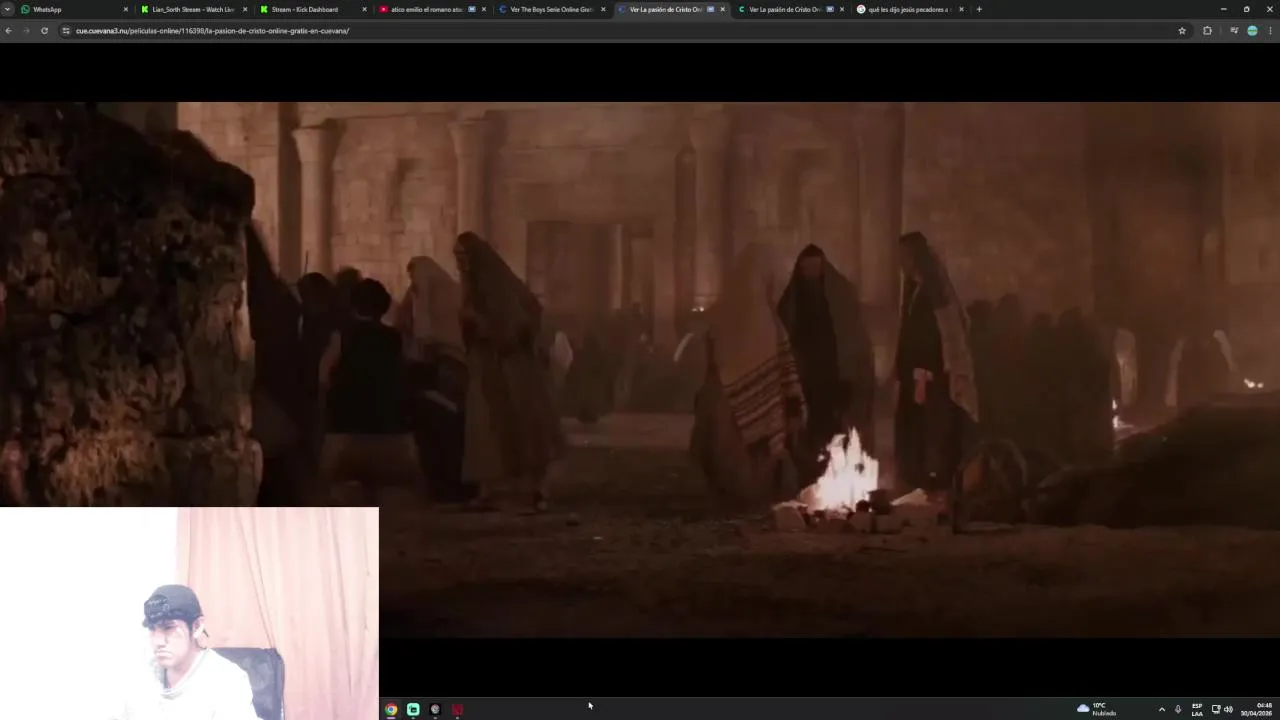Reload the cuevana page
The width and height of the screenshot is (1280, 720).
(x=44, y=31)
